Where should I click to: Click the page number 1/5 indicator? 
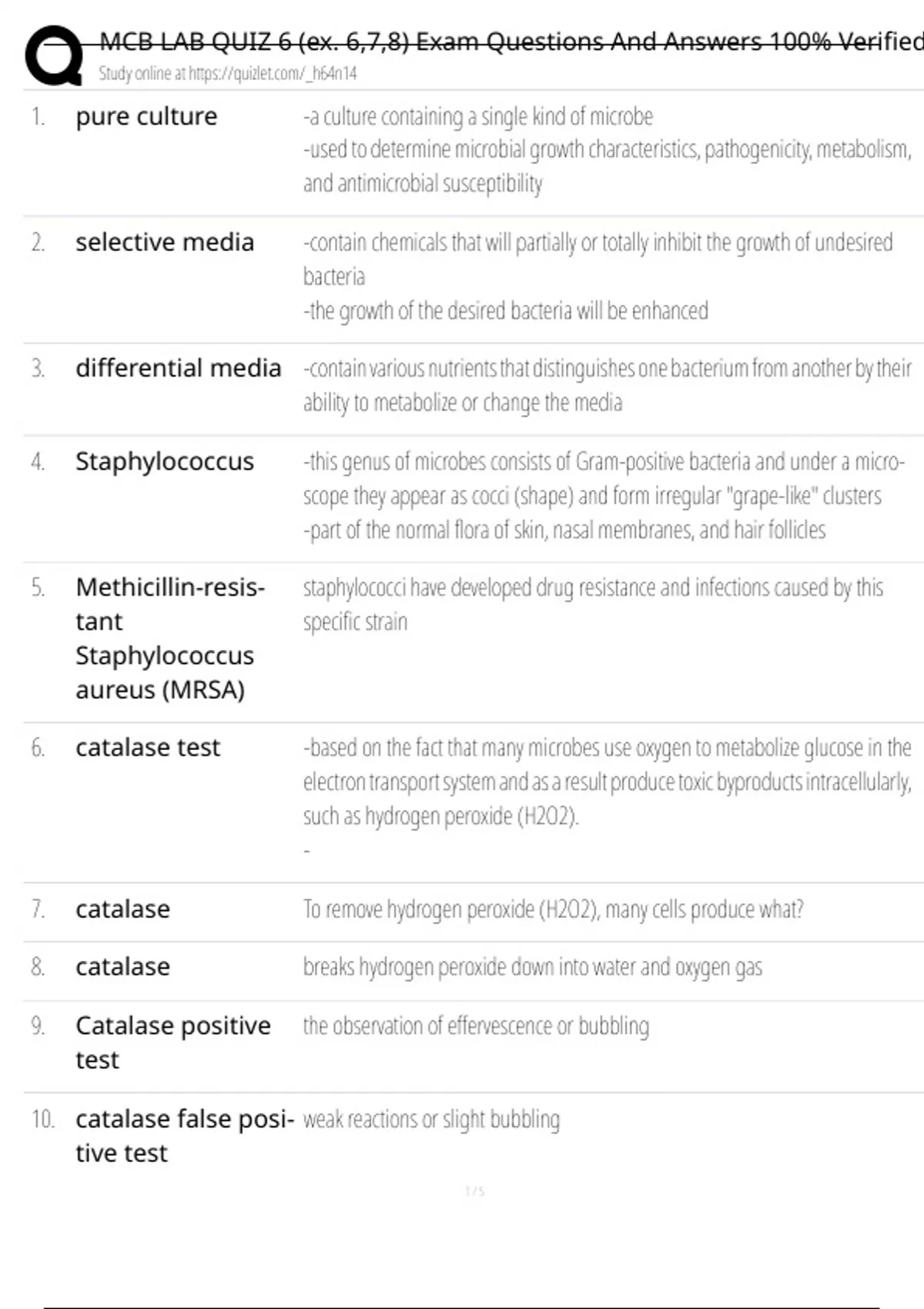tap(474, 1191)
